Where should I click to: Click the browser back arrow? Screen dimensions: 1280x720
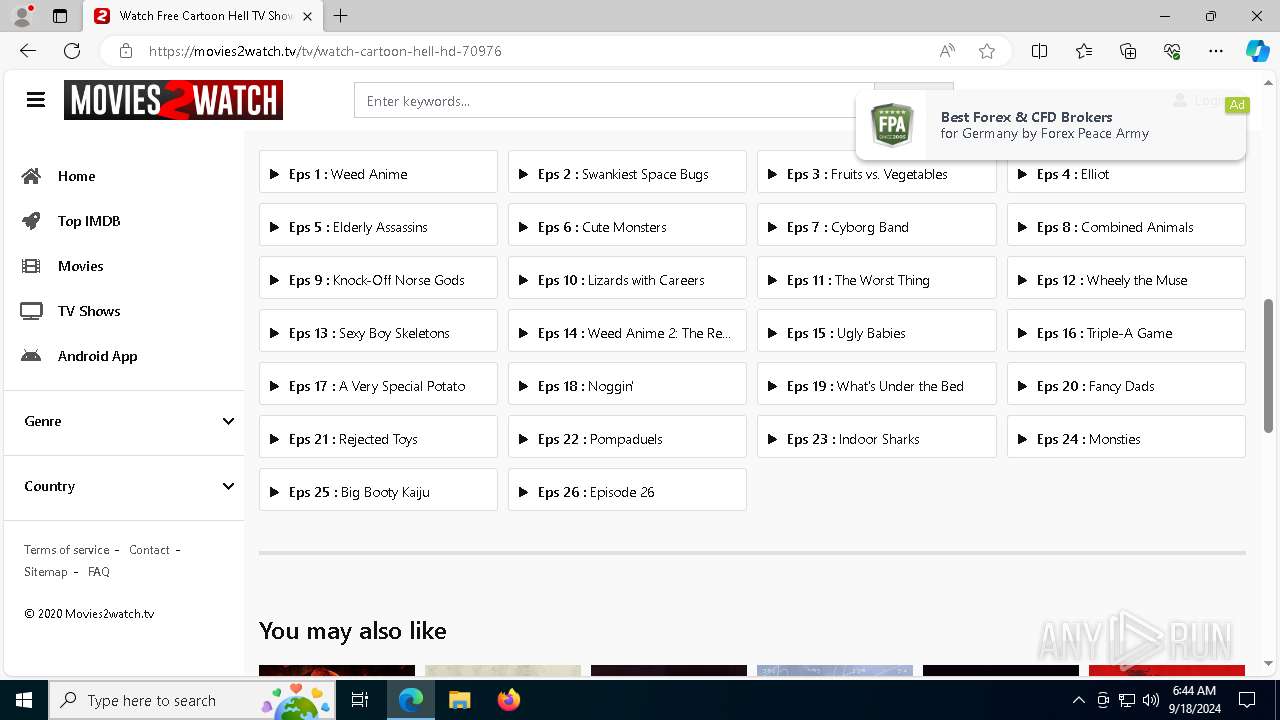[x=28, y=51]
